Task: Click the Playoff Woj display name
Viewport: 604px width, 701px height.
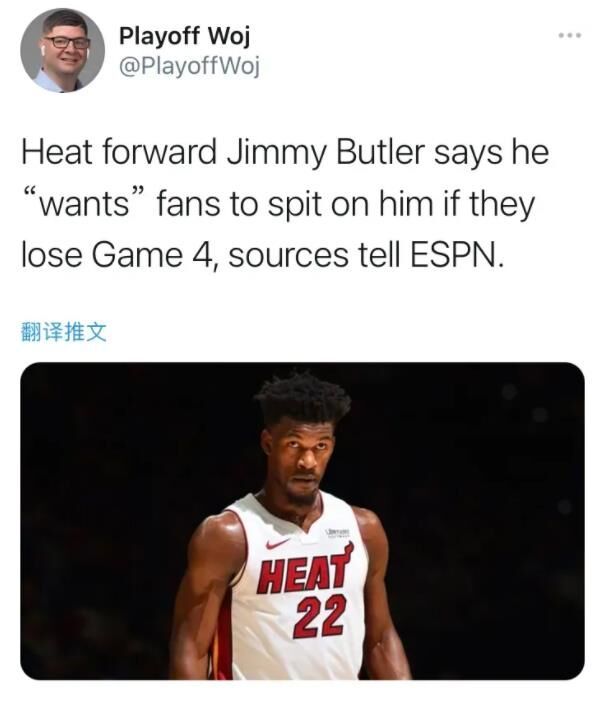Action: tap(184, 36)
